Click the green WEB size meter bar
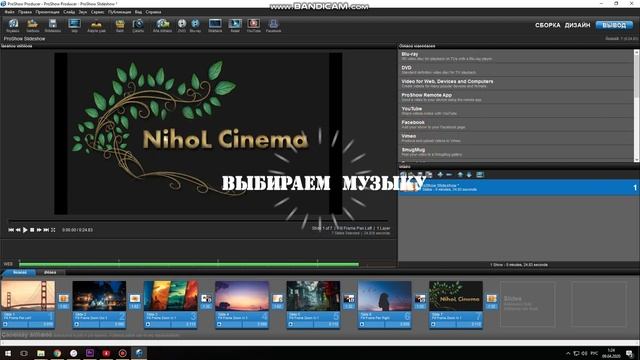This screenshot has width=640, height=360. [189, 264]
